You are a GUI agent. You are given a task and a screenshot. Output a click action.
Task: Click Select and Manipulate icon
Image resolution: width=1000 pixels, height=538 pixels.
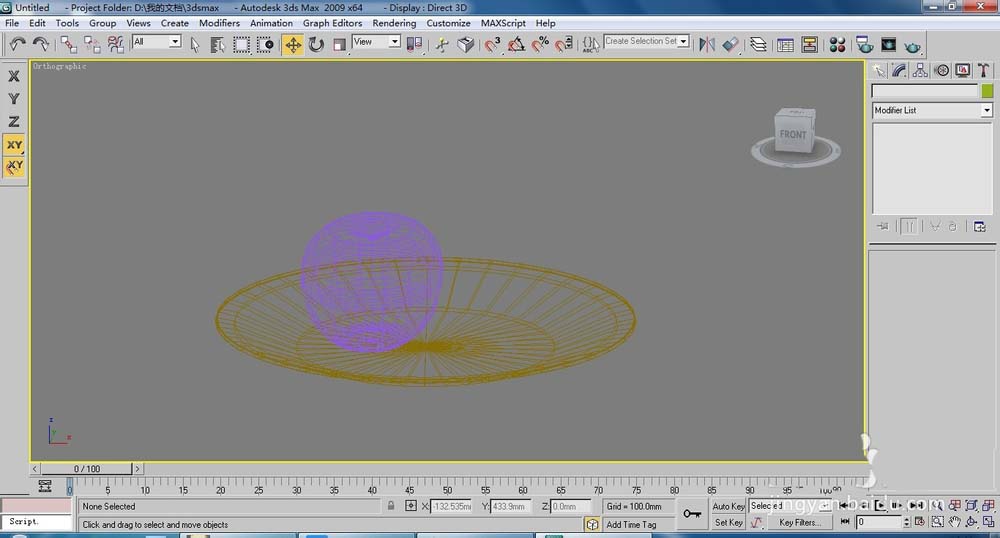pyautogui.click(x=442, y=44)
